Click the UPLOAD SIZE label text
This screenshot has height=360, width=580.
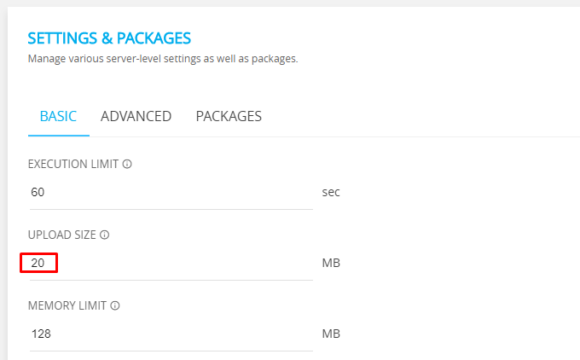[x=62, y=235]
